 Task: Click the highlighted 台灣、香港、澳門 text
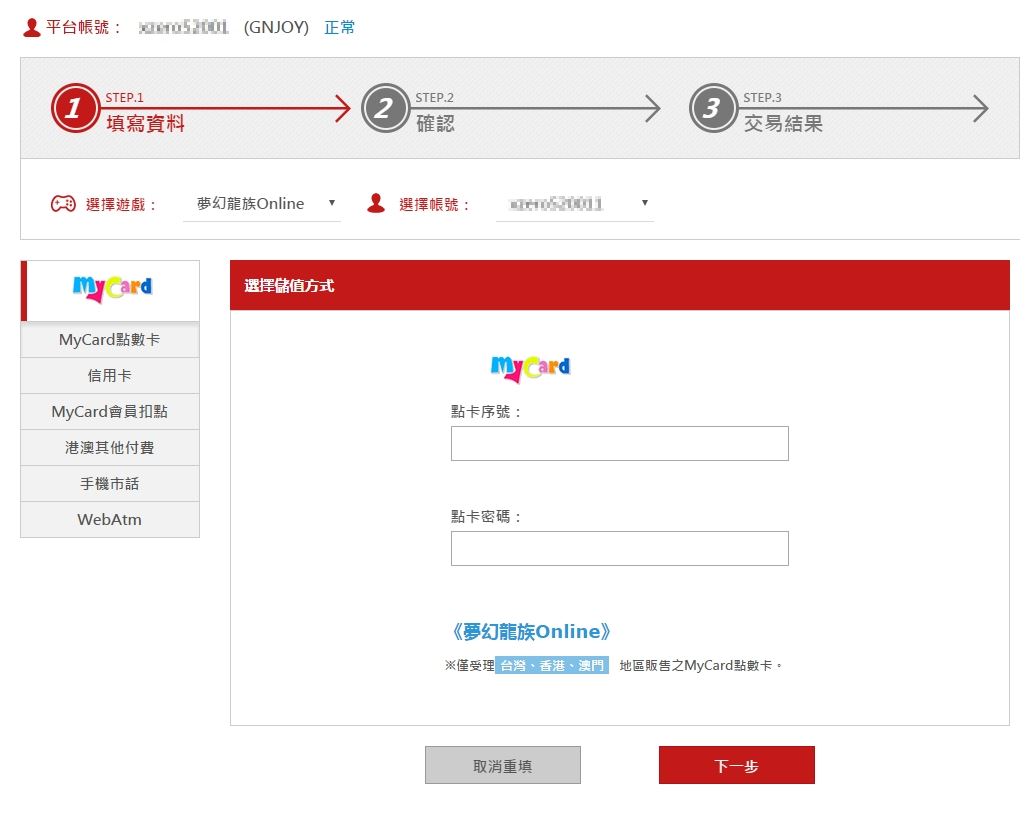coord(551,665)
